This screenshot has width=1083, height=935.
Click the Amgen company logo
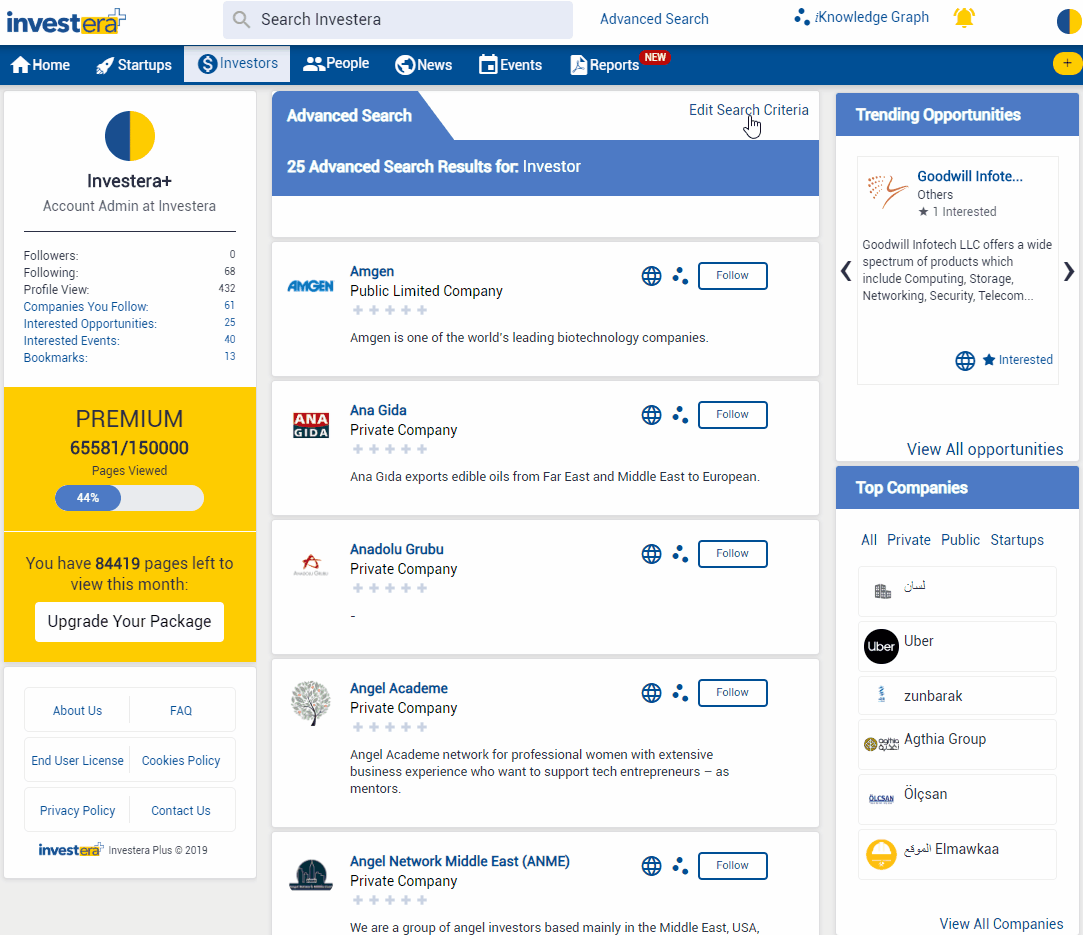pos(310,286)
